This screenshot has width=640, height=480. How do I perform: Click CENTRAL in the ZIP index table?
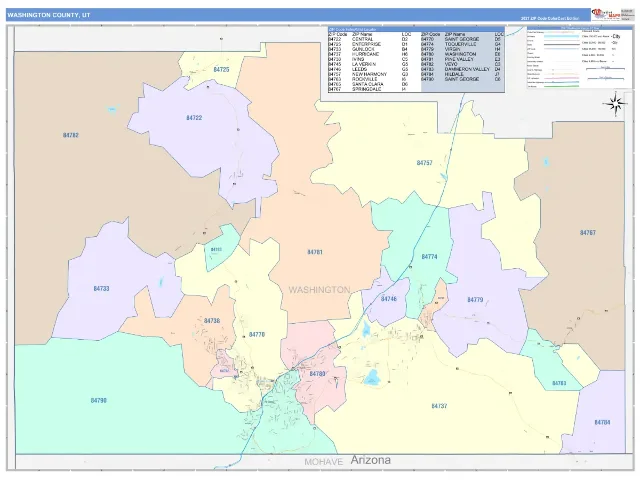tap(362, 39)
